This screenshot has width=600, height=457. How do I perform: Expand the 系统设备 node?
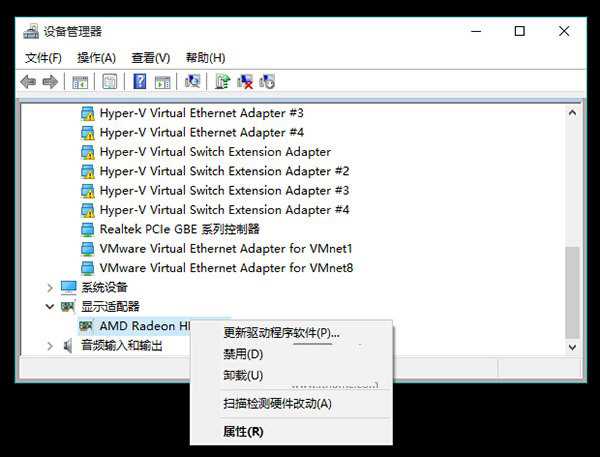50,287
